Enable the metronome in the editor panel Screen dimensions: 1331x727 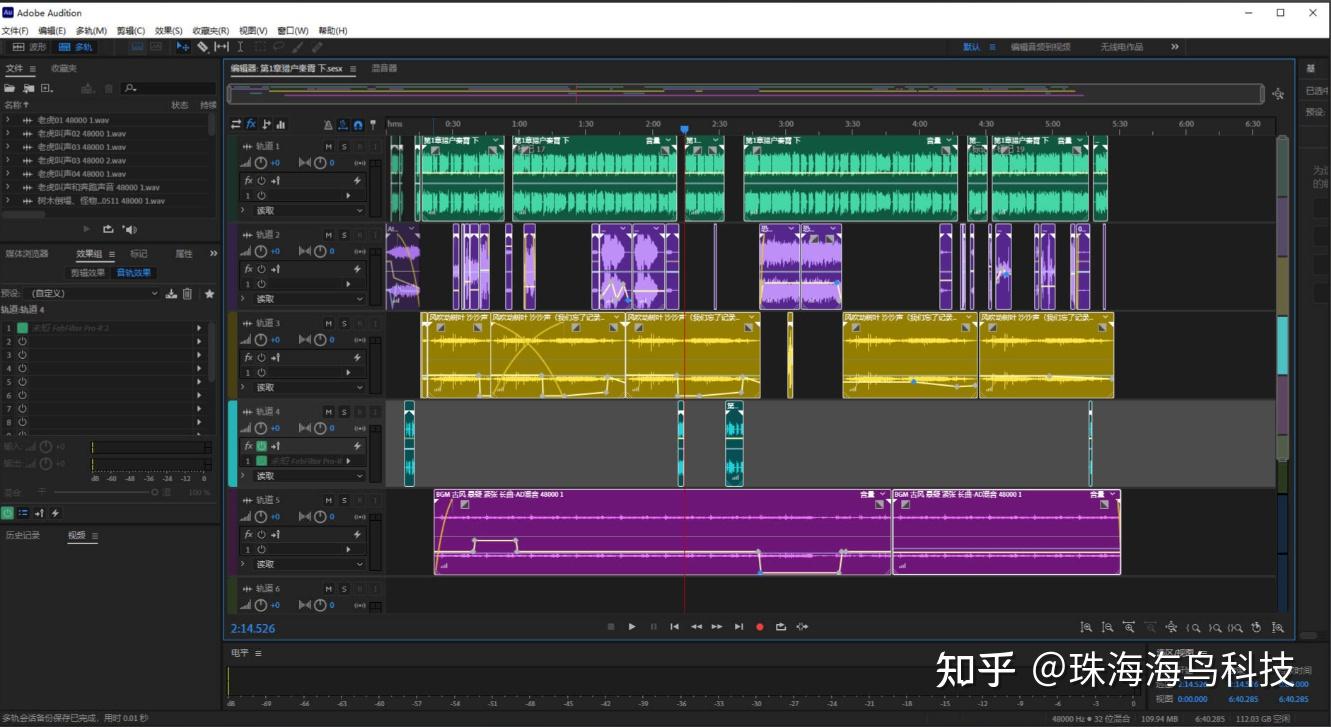pyautogui.click(x=328, y=125)
